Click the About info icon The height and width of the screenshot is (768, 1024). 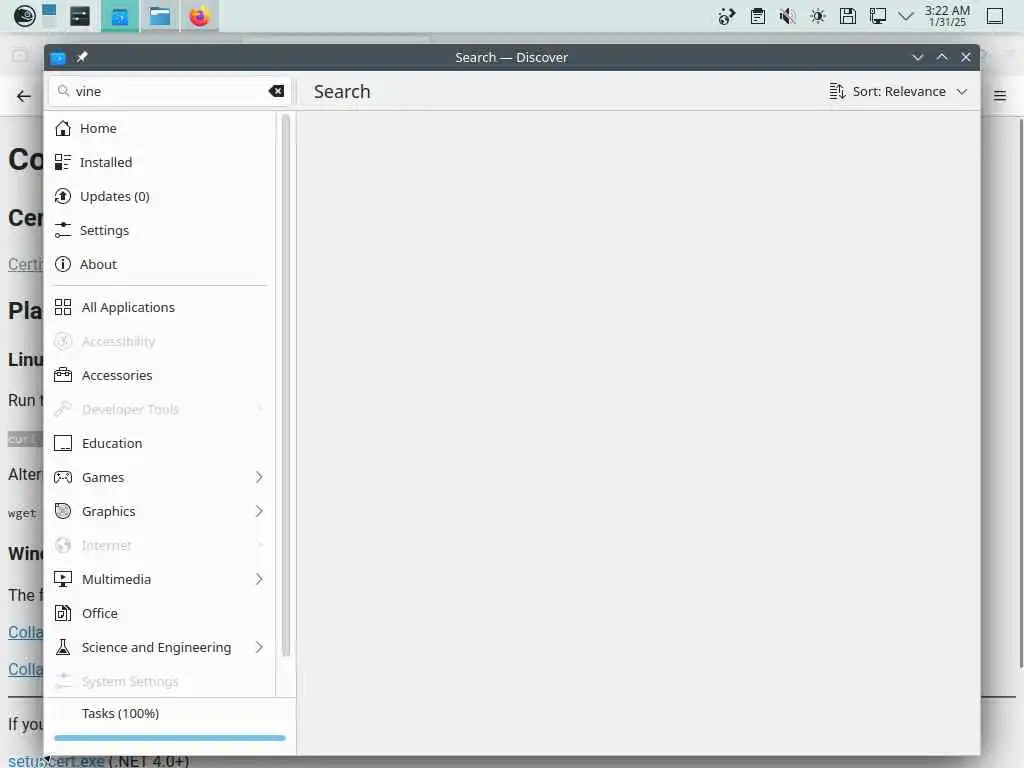pos(63,264)
